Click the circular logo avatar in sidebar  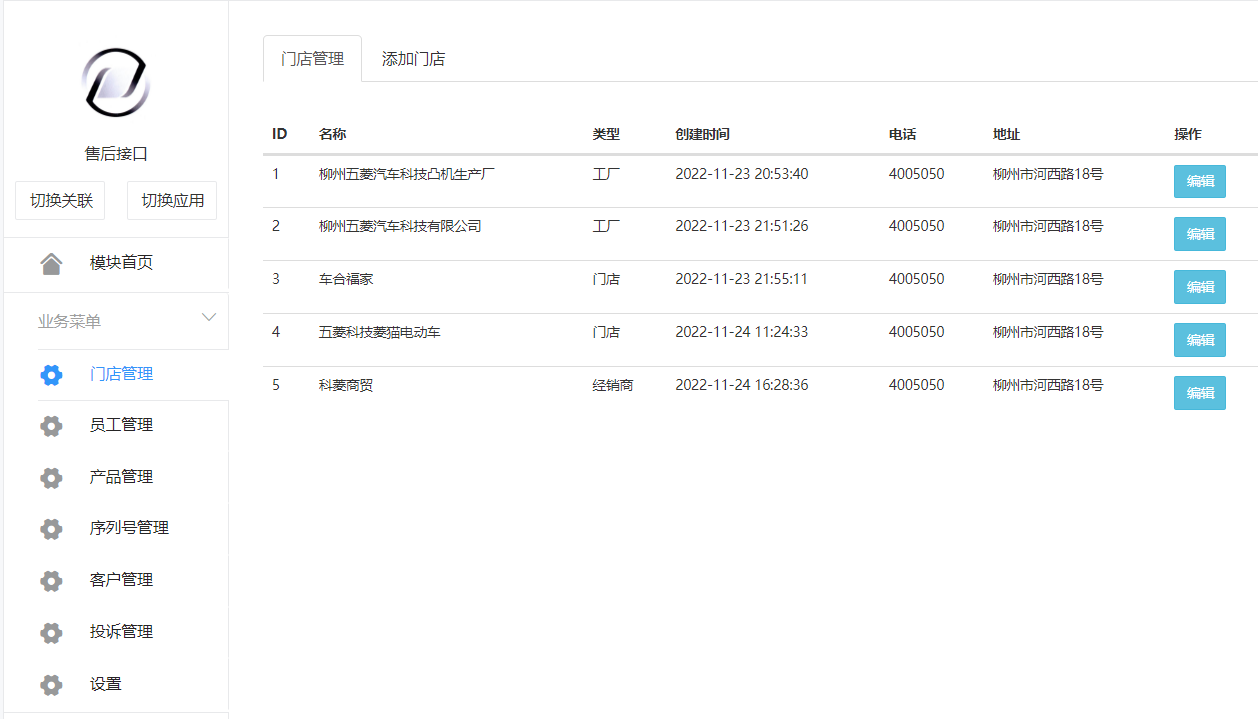pos(116,82)
